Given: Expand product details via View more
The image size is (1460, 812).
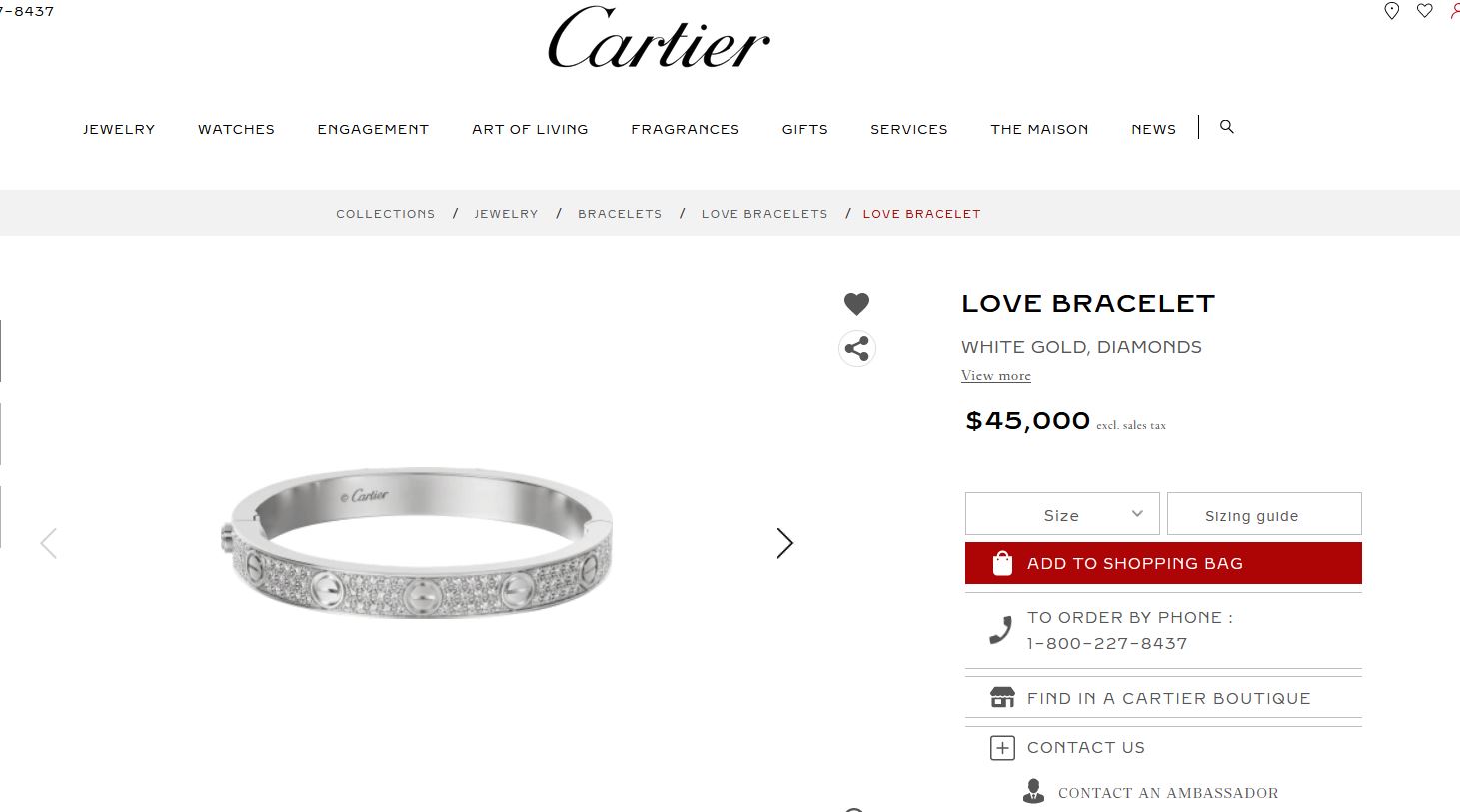Looking at the screenshot, I should [995, 376].
